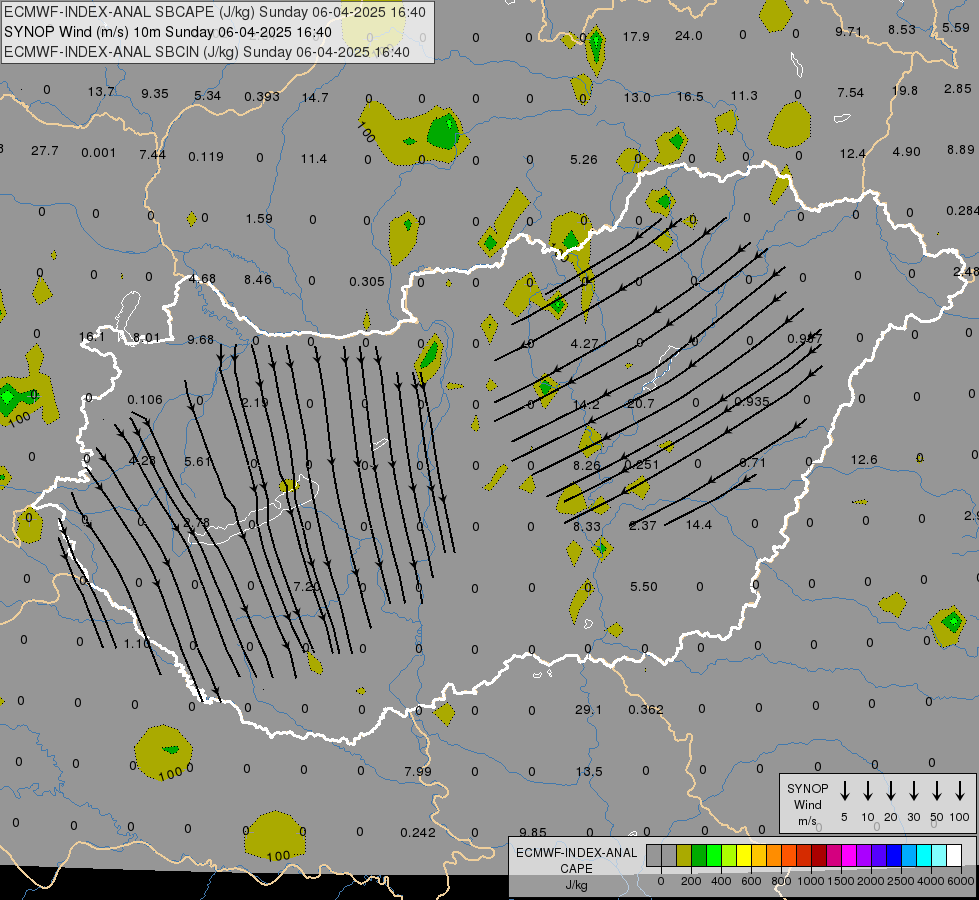Click the map value 5.50
This screenshot has width=979, height=900.
coord(644,586)
